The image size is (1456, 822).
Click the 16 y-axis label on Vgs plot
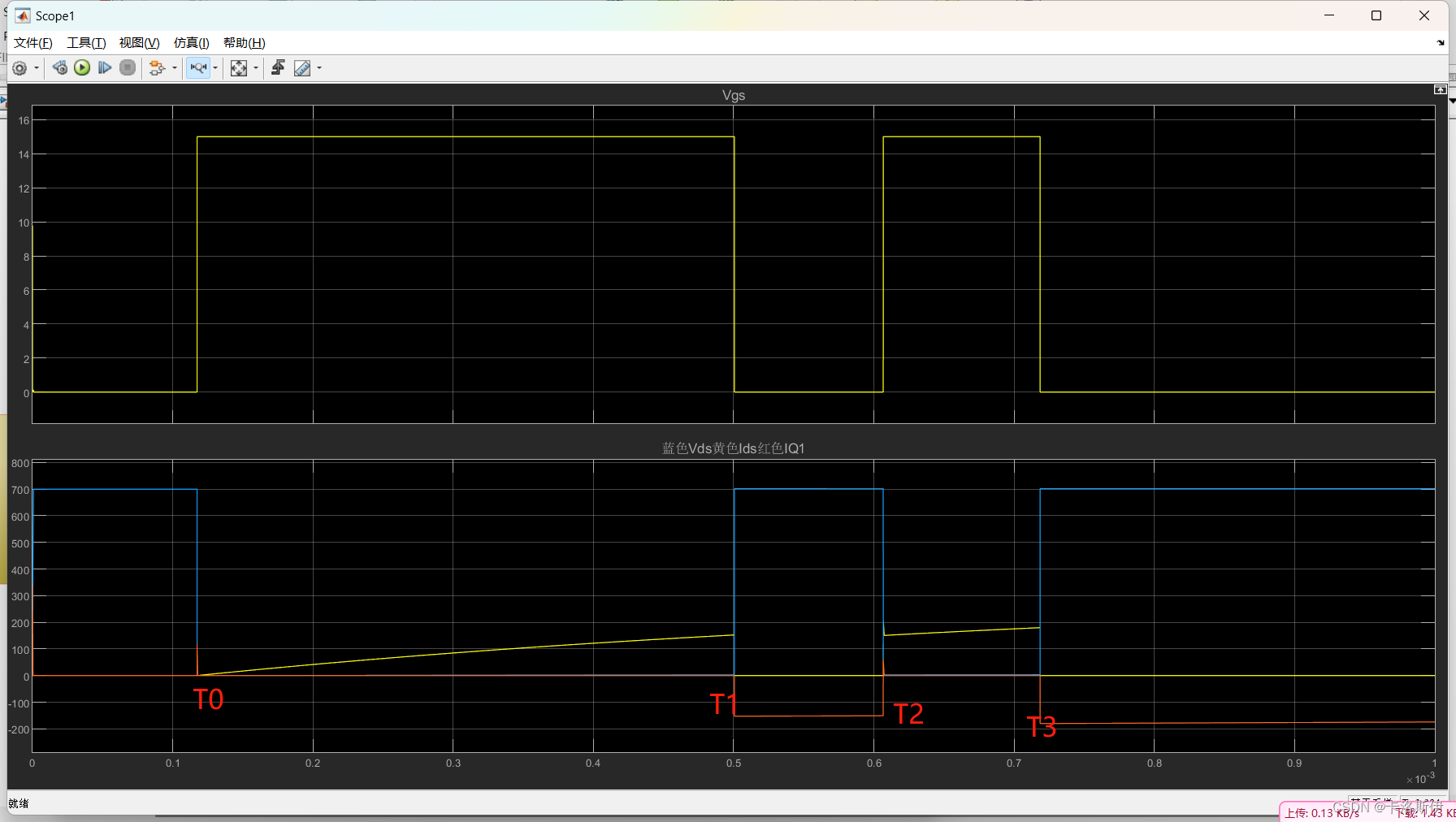pyautogui.click(x=24, y=121)
